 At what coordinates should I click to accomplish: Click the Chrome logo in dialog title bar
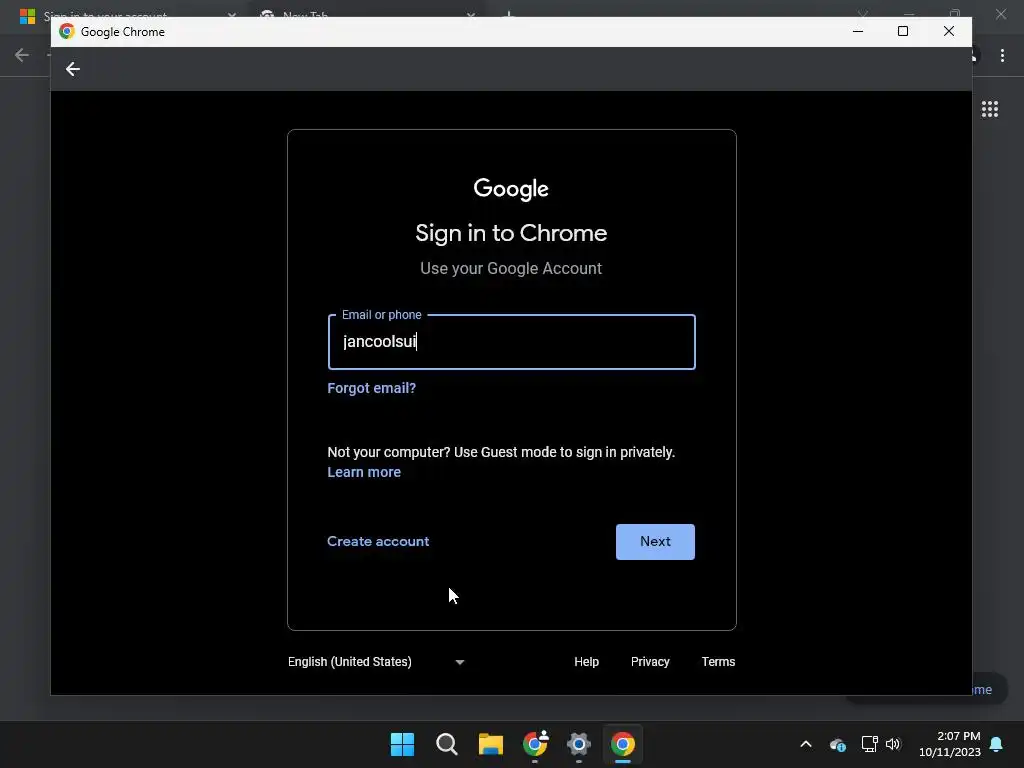tap(67, 31)
